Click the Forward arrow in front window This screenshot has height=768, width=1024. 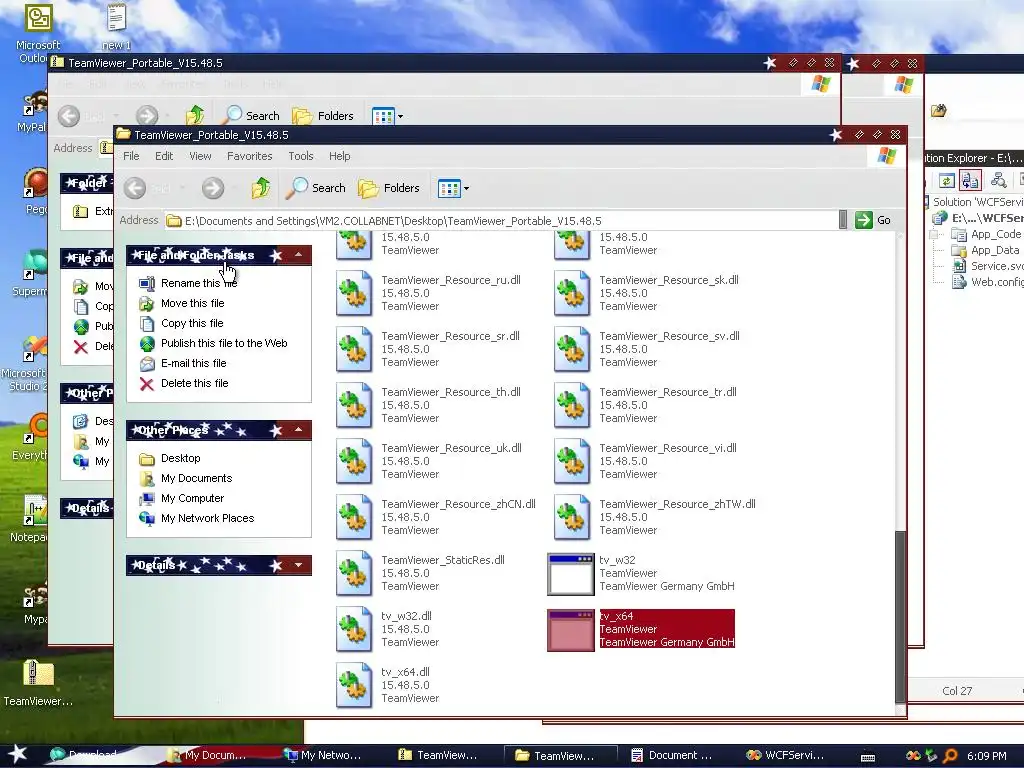point(213,188)
